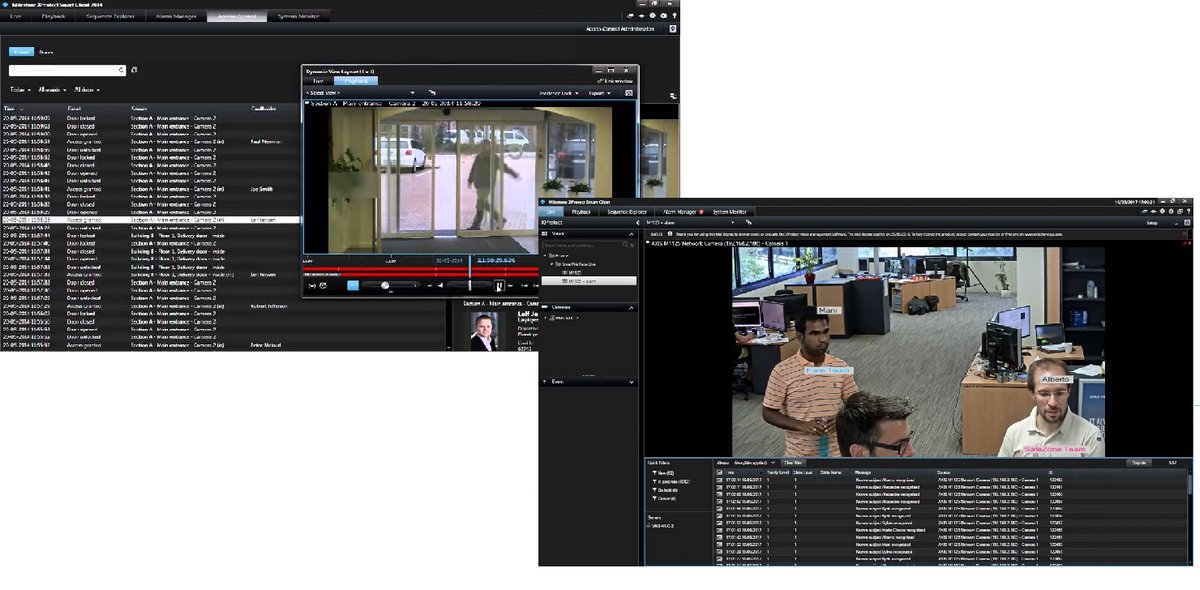Click the Clear filter button
The image size is (1200, 590).
click(x=793, y=463)
